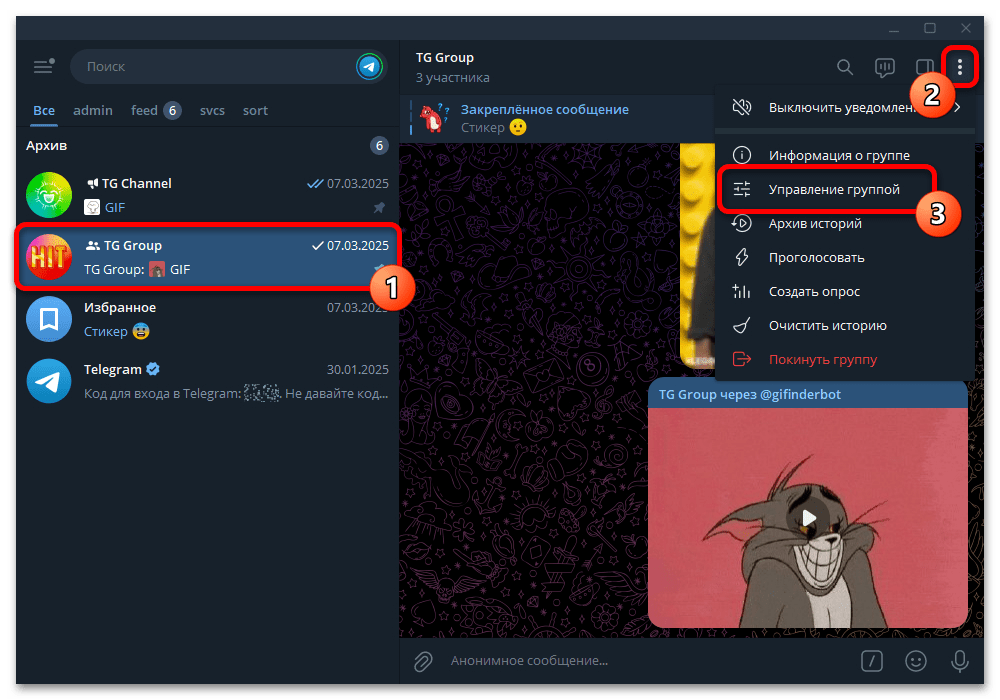Click the pinned message sticker thumbnail
Viewport: 1000px width, 700px height.
click(434, 119)
